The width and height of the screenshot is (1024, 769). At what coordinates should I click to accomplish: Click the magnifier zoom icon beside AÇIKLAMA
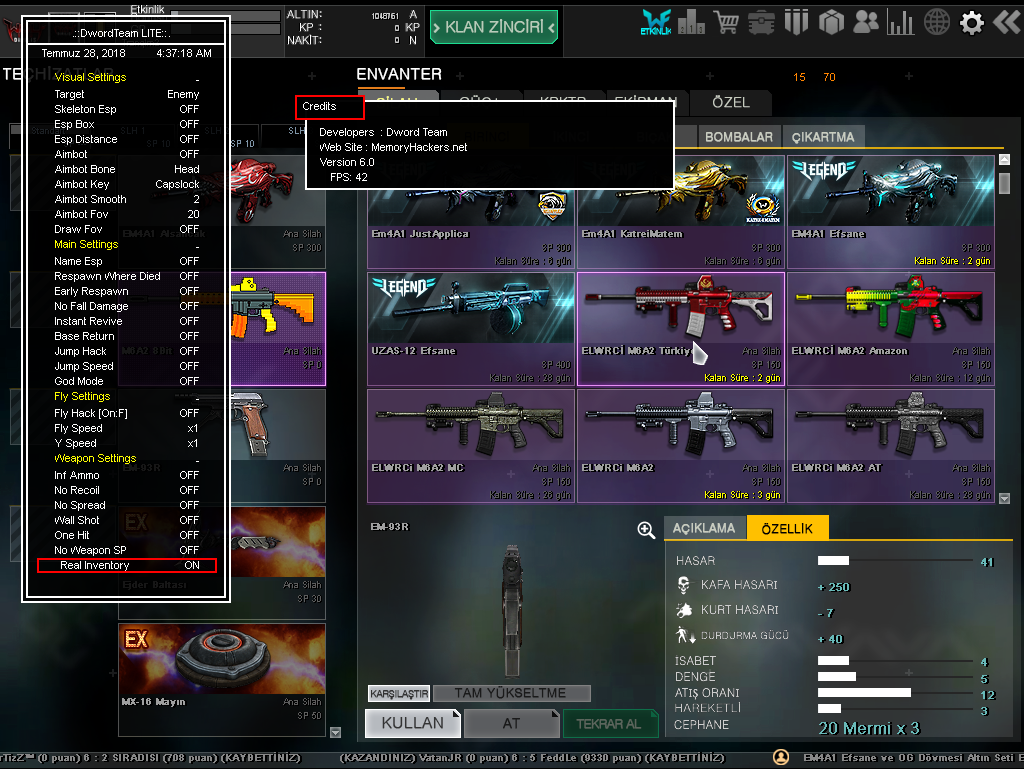pos(646,529)
